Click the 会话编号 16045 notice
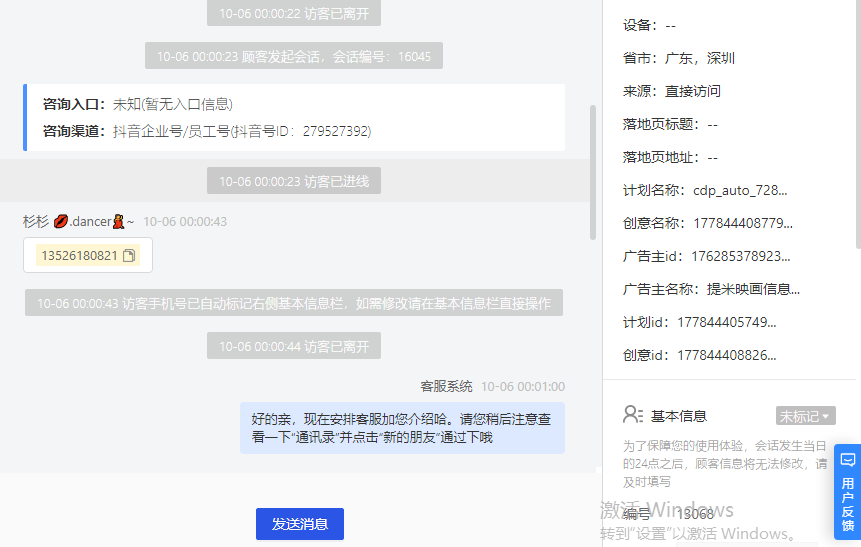This screenshot has width=861, height=547. (x=294, y=56)
